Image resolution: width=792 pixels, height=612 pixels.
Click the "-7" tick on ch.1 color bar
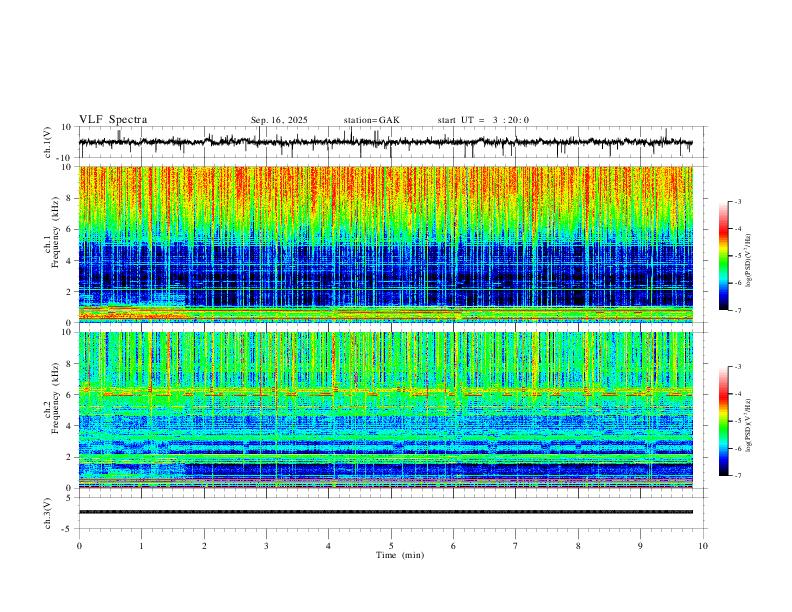tap(737, 311)
